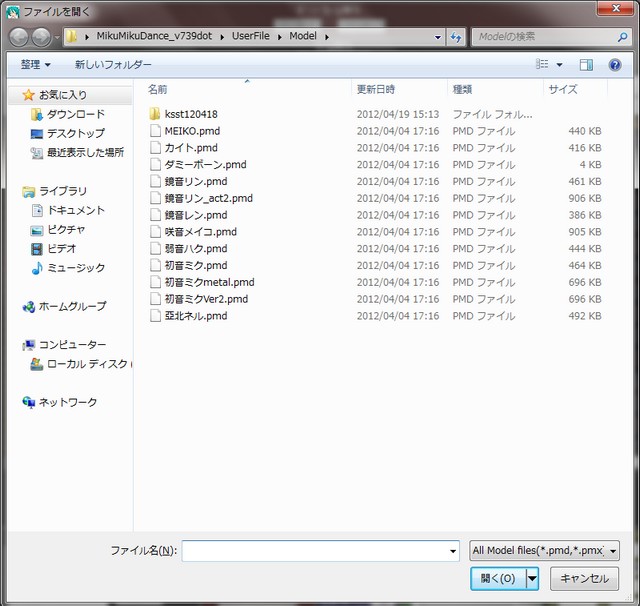The height and width of the screenshot is (606, 640).
Task: Click the 4 KB size cell
Action: (x=590, y=164)
